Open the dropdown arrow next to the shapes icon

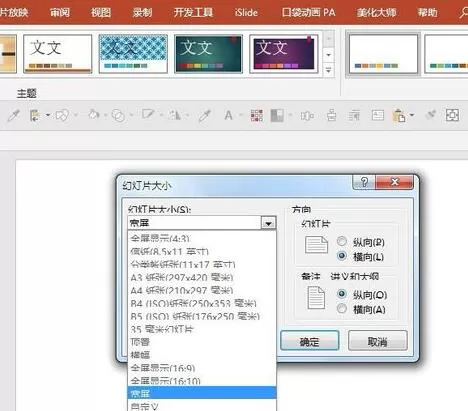75,115
